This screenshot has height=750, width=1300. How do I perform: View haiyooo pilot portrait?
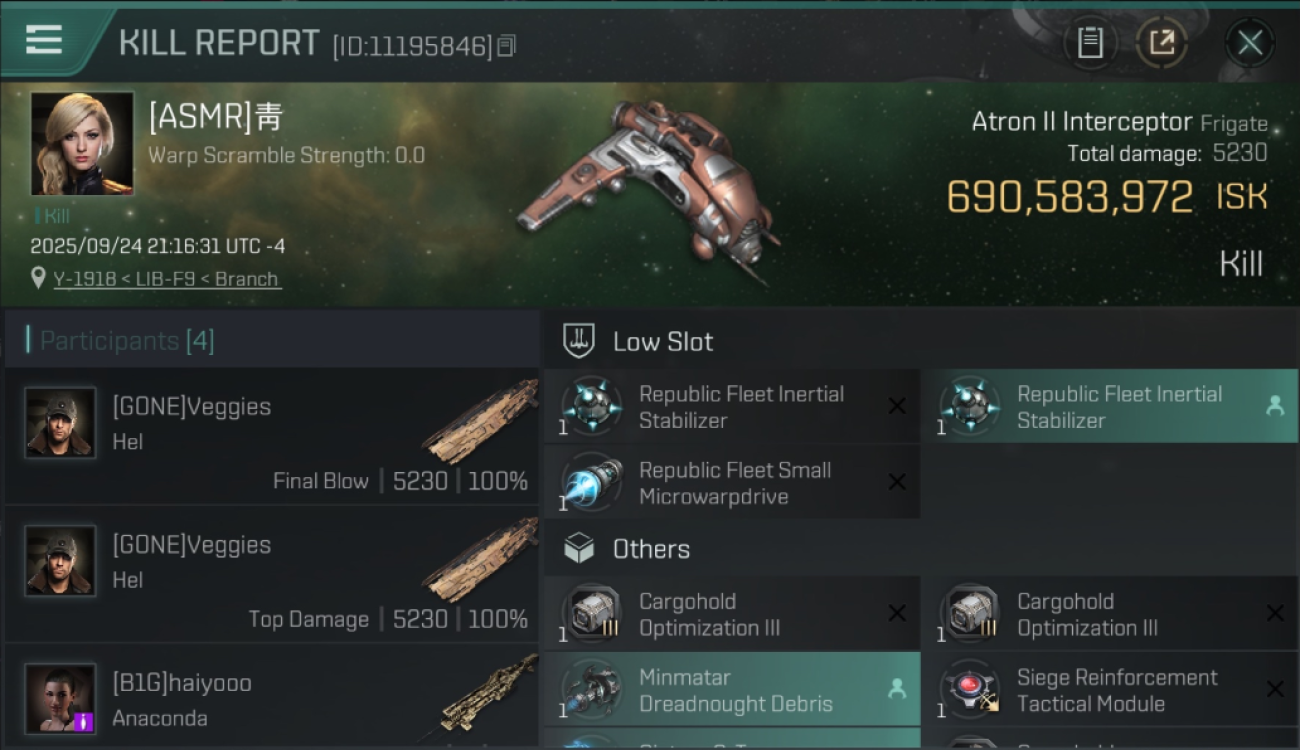point(60,697)
